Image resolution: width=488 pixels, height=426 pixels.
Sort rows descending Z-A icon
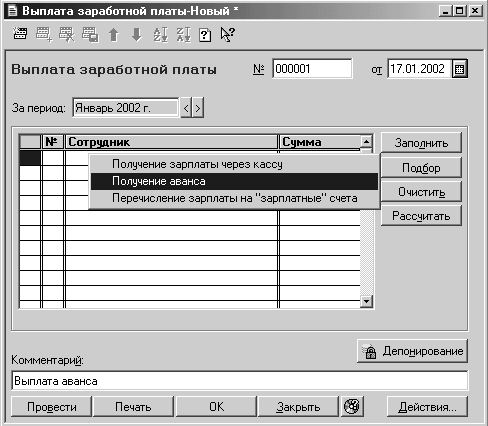tap(183, 34)
